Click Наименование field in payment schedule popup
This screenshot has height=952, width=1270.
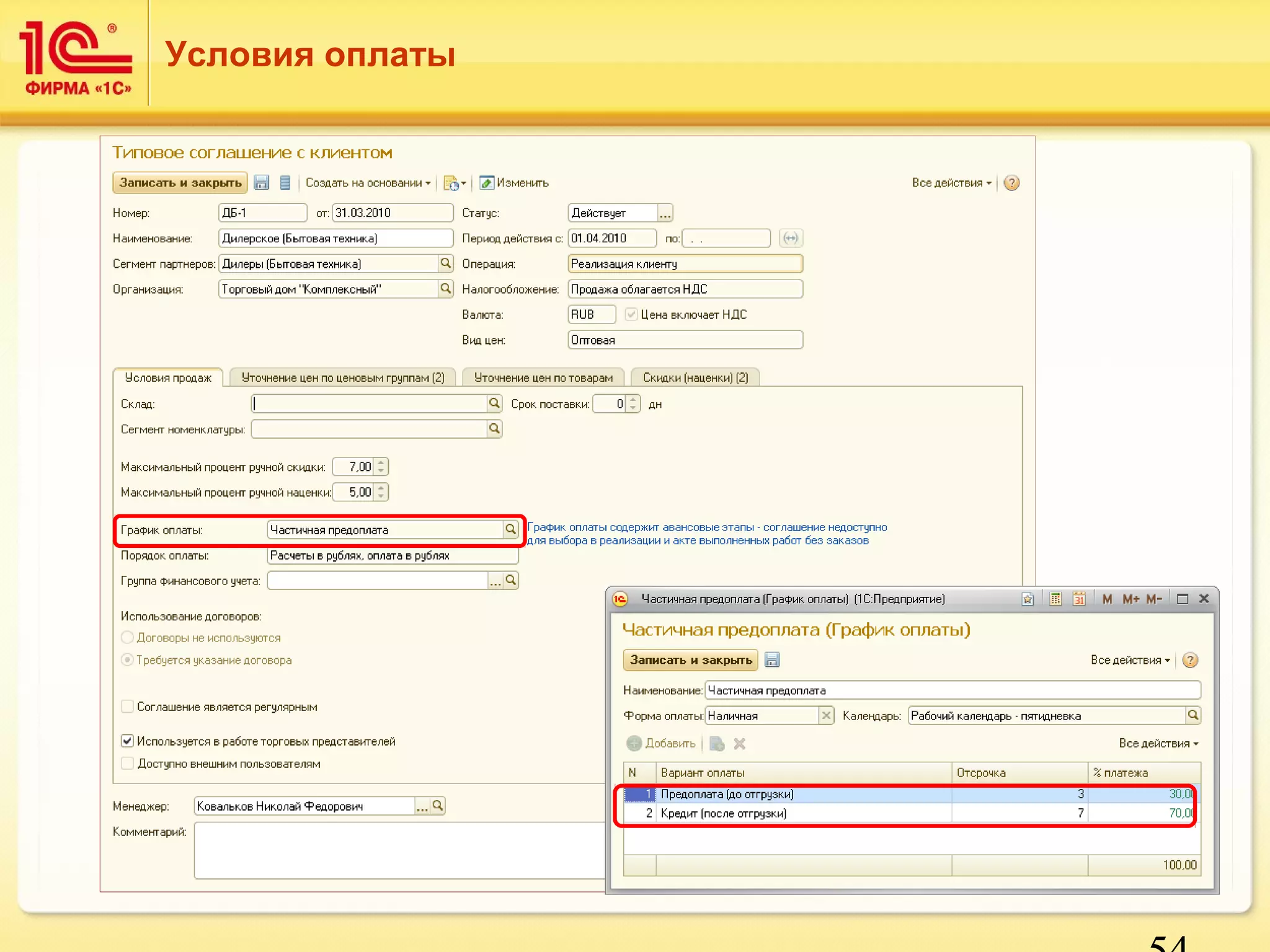952,690
